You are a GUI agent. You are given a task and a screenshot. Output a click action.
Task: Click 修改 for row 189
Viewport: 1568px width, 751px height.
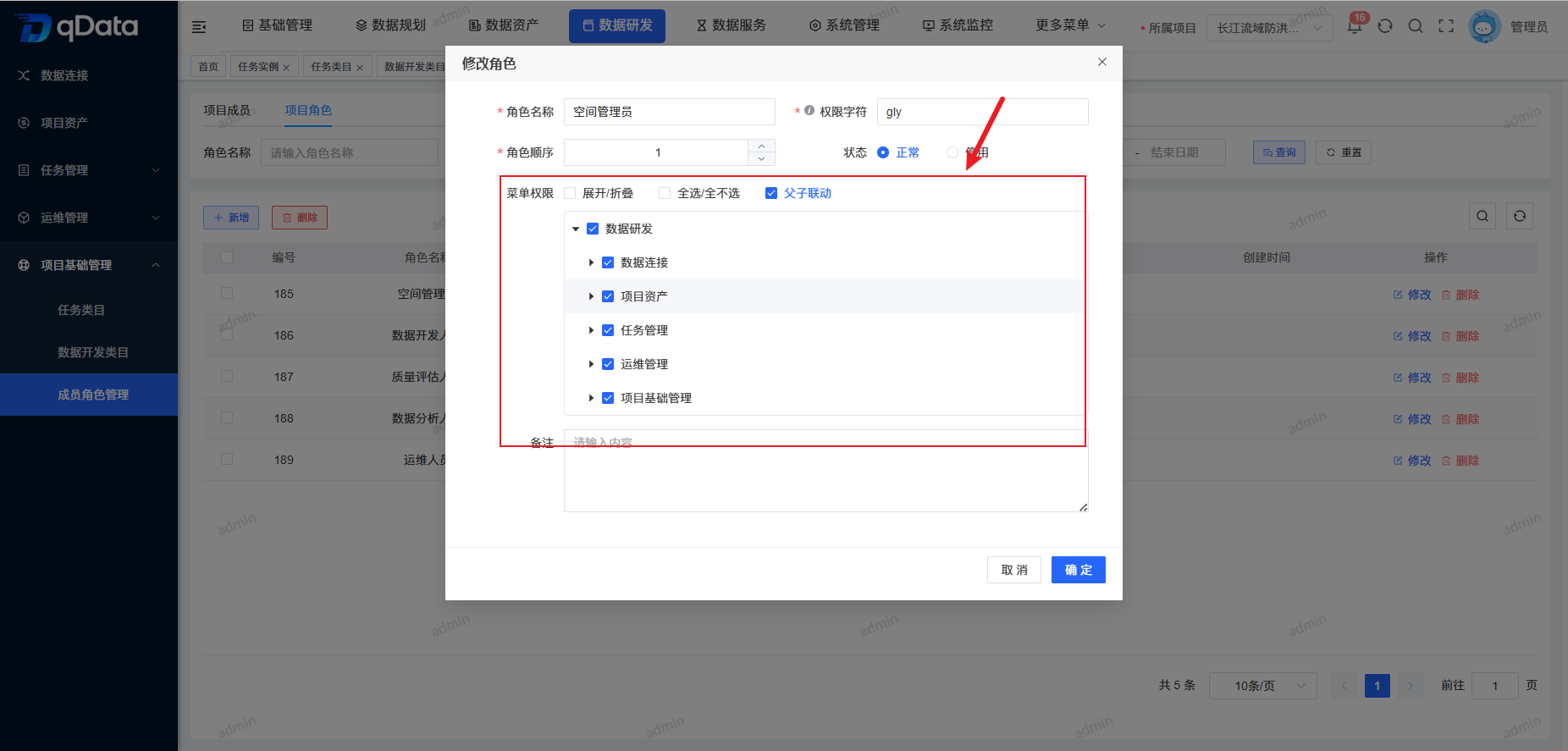(1412, 461)
